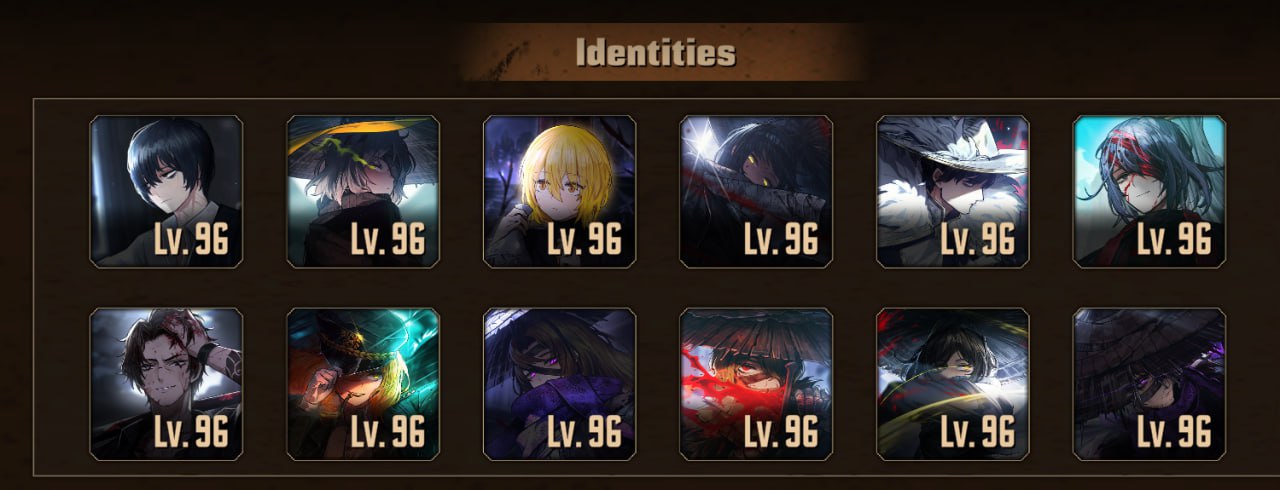This screenshot has height=490, width=1280.
Task: Click Lv. 96 label on blonde identity
Action: click(x=585, y=240)
